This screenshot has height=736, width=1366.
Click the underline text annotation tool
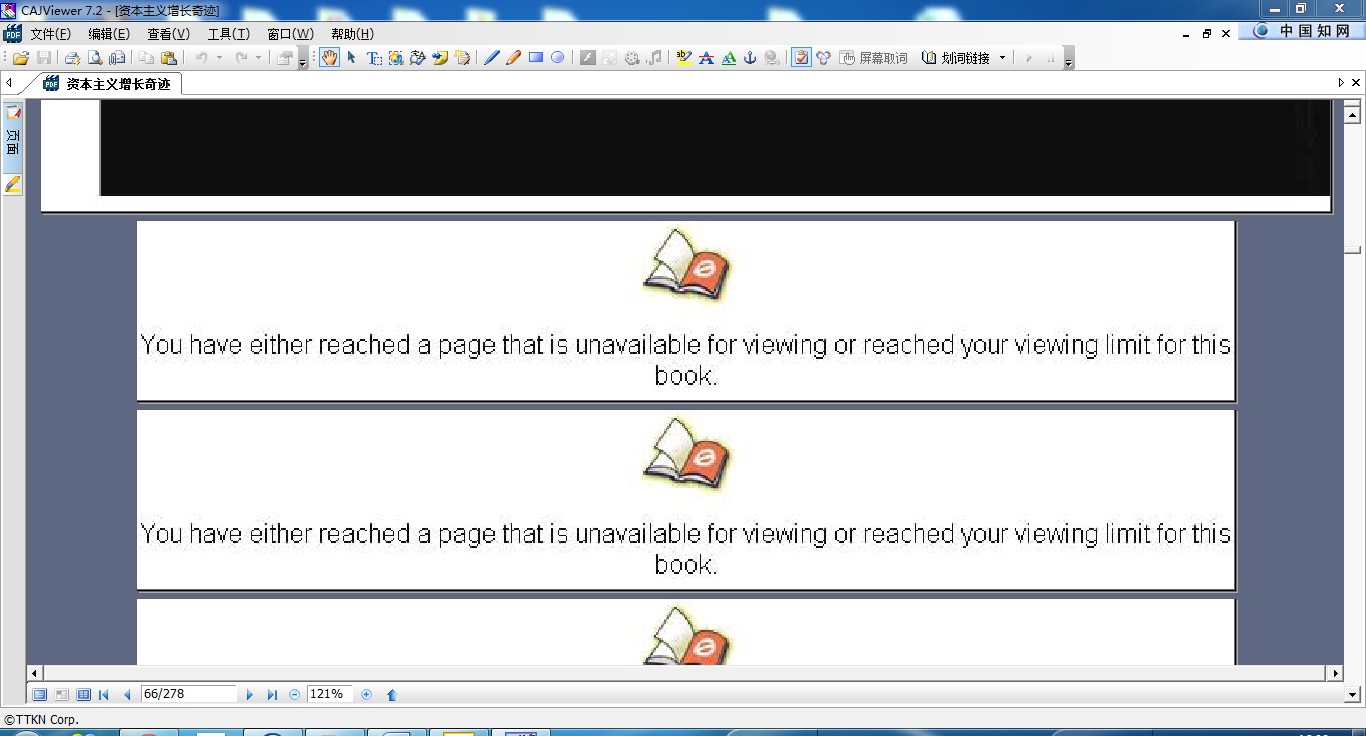point(728,58)
